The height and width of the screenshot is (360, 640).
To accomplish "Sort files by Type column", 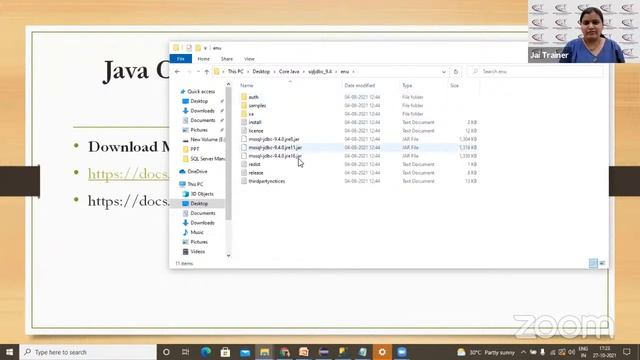I will coord(407,85).
